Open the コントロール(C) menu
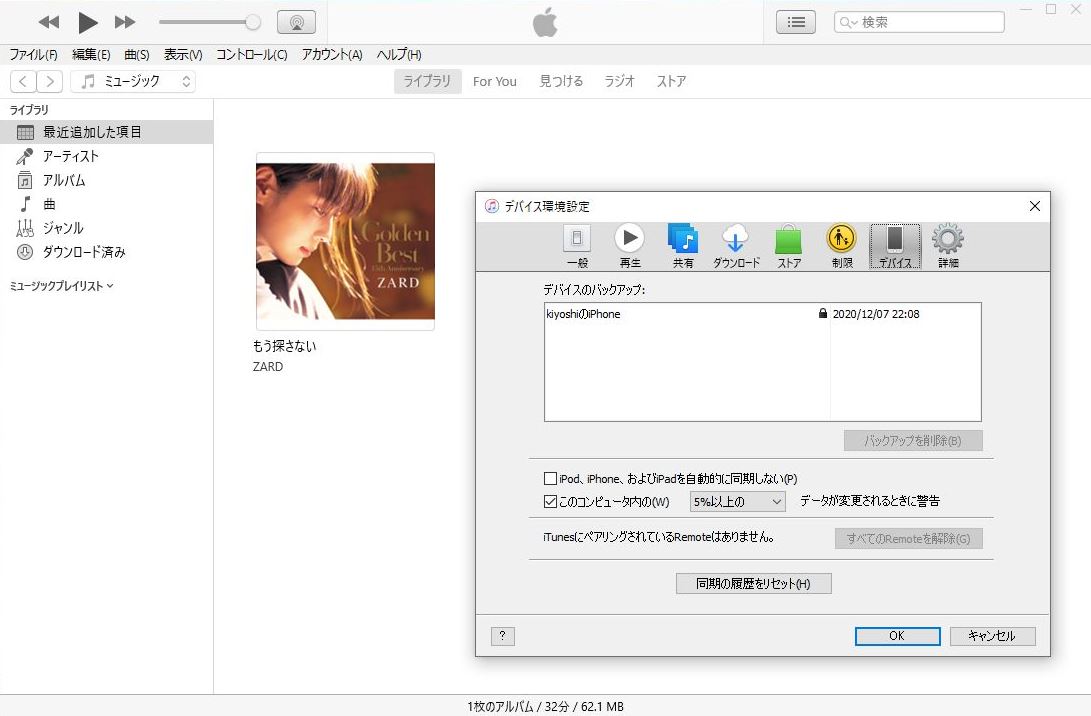The image size is (1091, 716). tap(251, 54)
